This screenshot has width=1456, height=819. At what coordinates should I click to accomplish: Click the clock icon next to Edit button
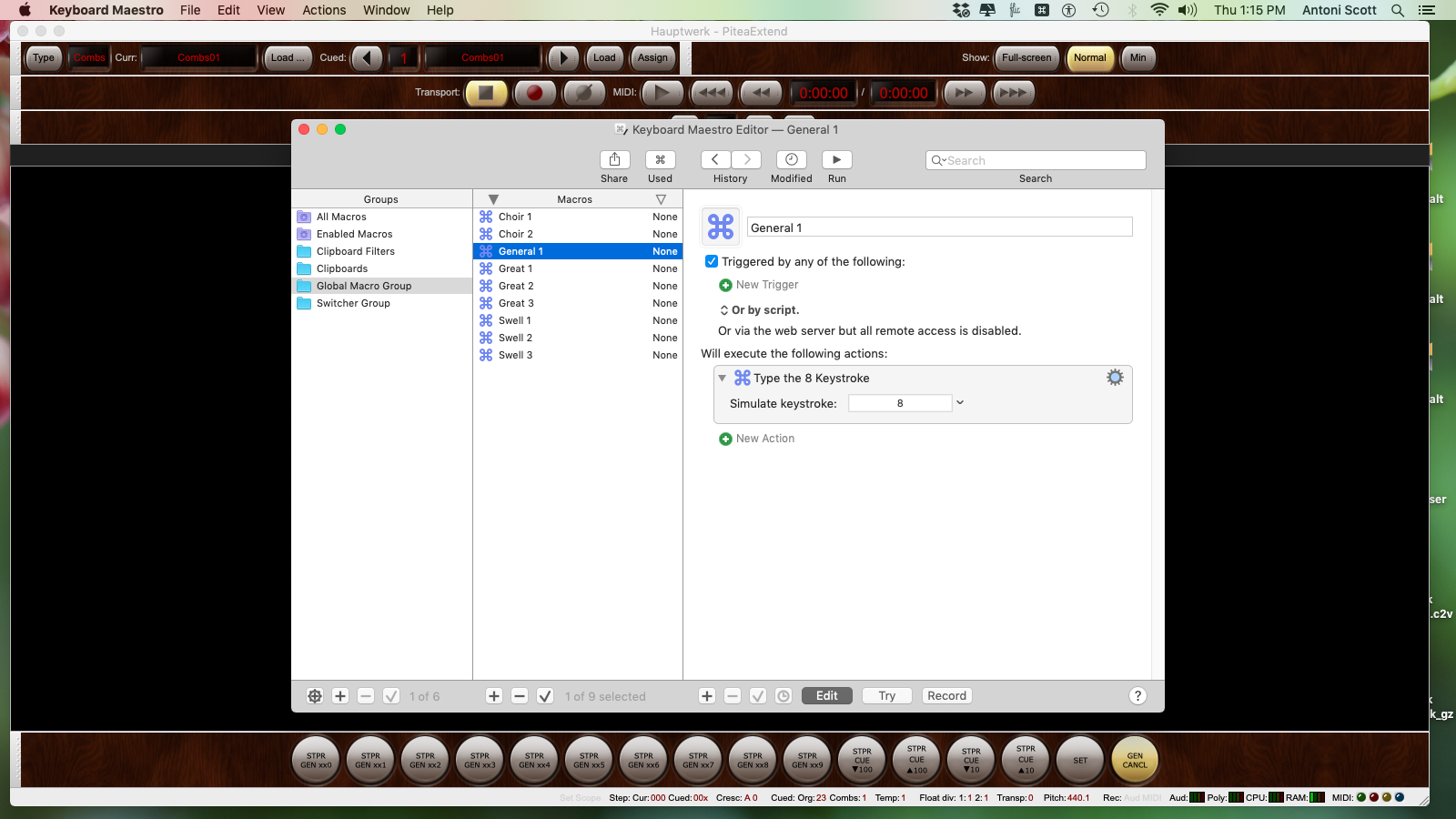[x=784, y=696]
